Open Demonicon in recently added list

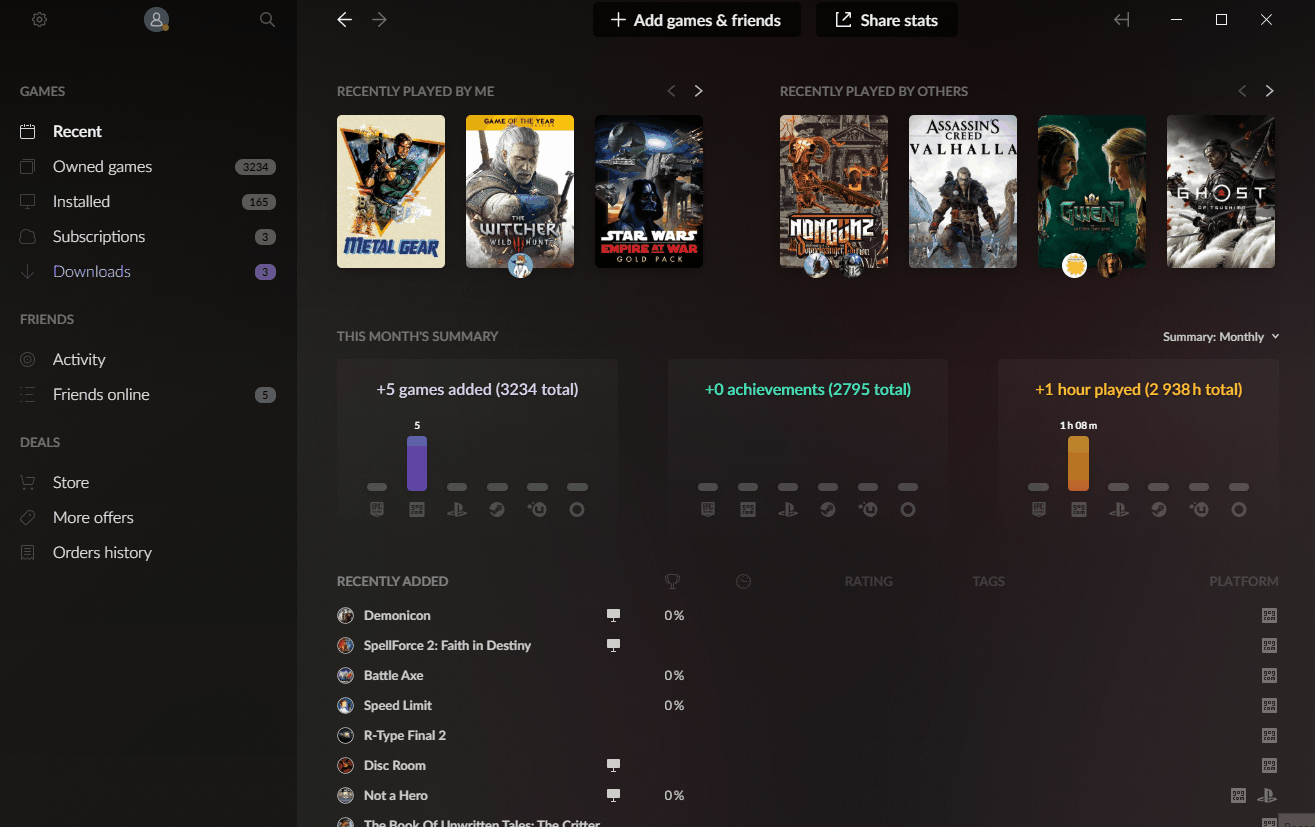397,615
